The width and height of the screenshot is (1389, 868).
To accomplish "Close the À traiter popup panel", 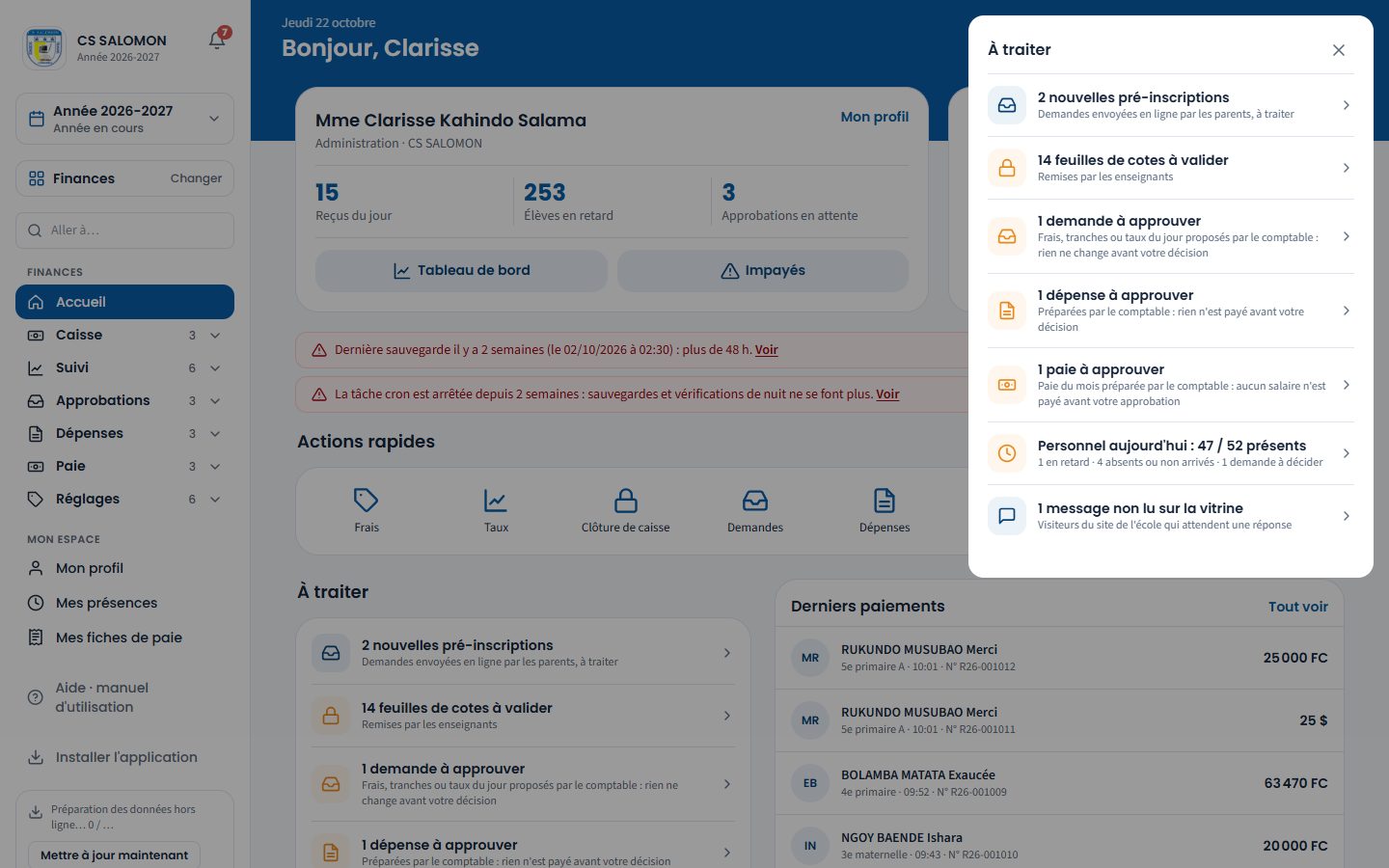I will pyautogui.click(x=1339, y=50).
